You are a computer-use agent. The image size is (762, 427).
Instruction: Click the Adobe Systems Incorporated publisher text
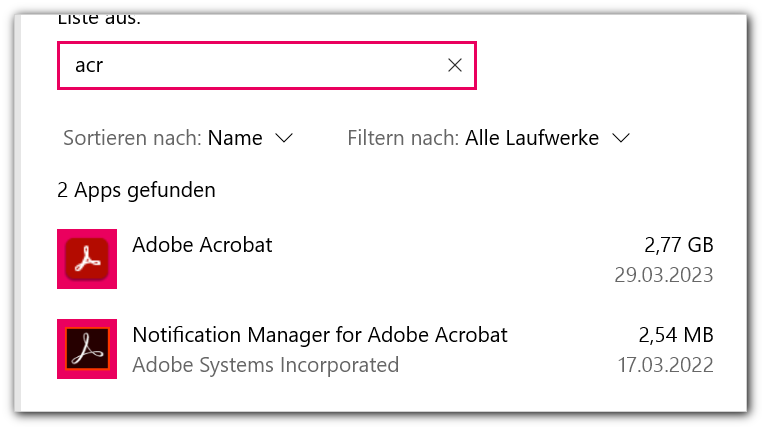click(265, 365)
